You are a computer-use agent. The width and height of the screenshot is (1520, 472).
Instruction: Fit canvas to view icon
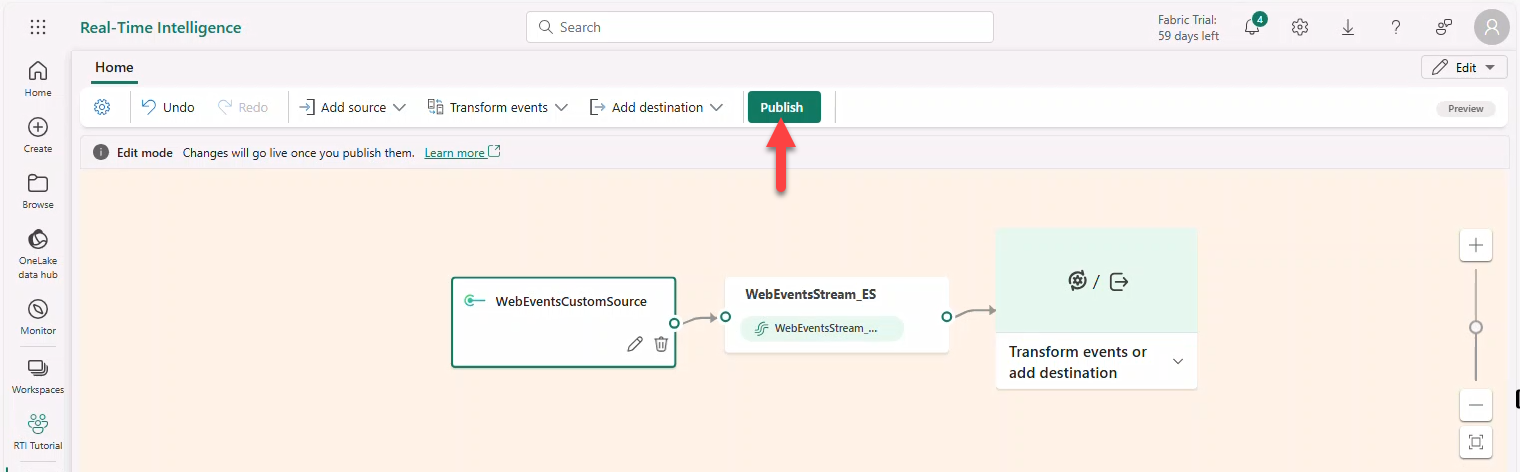pyautogui.click(x=1475, y=441)
